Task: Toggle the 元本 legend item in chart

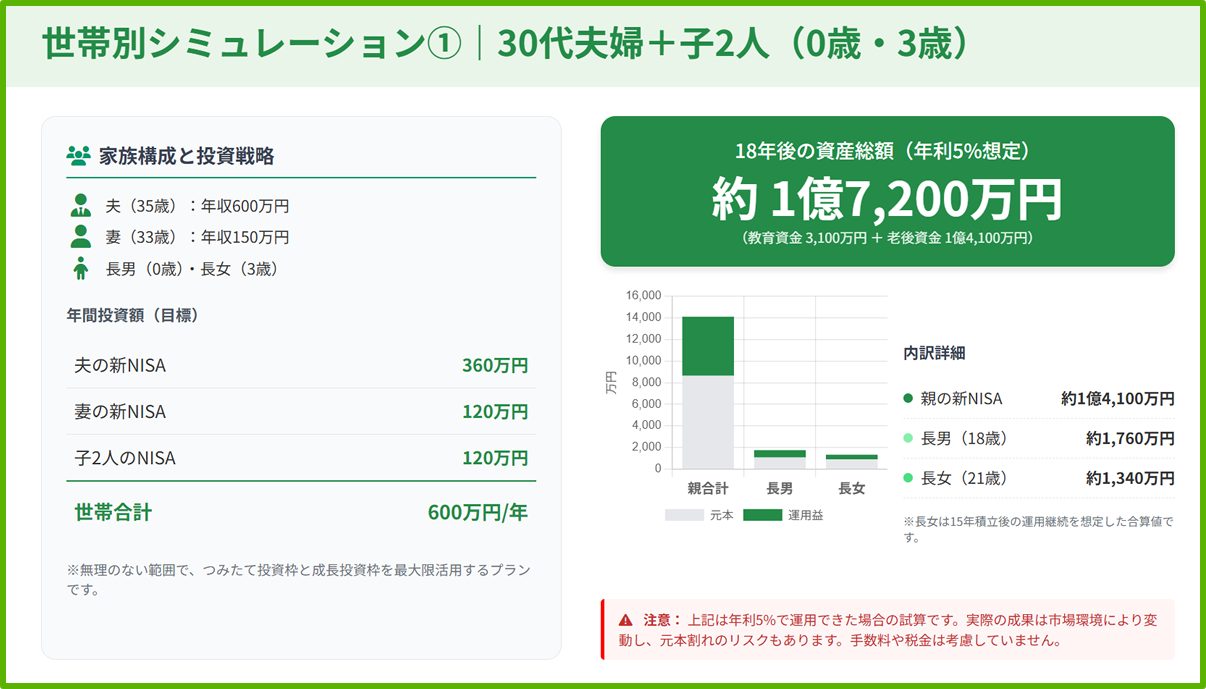Action: click(x=700, y=515)
